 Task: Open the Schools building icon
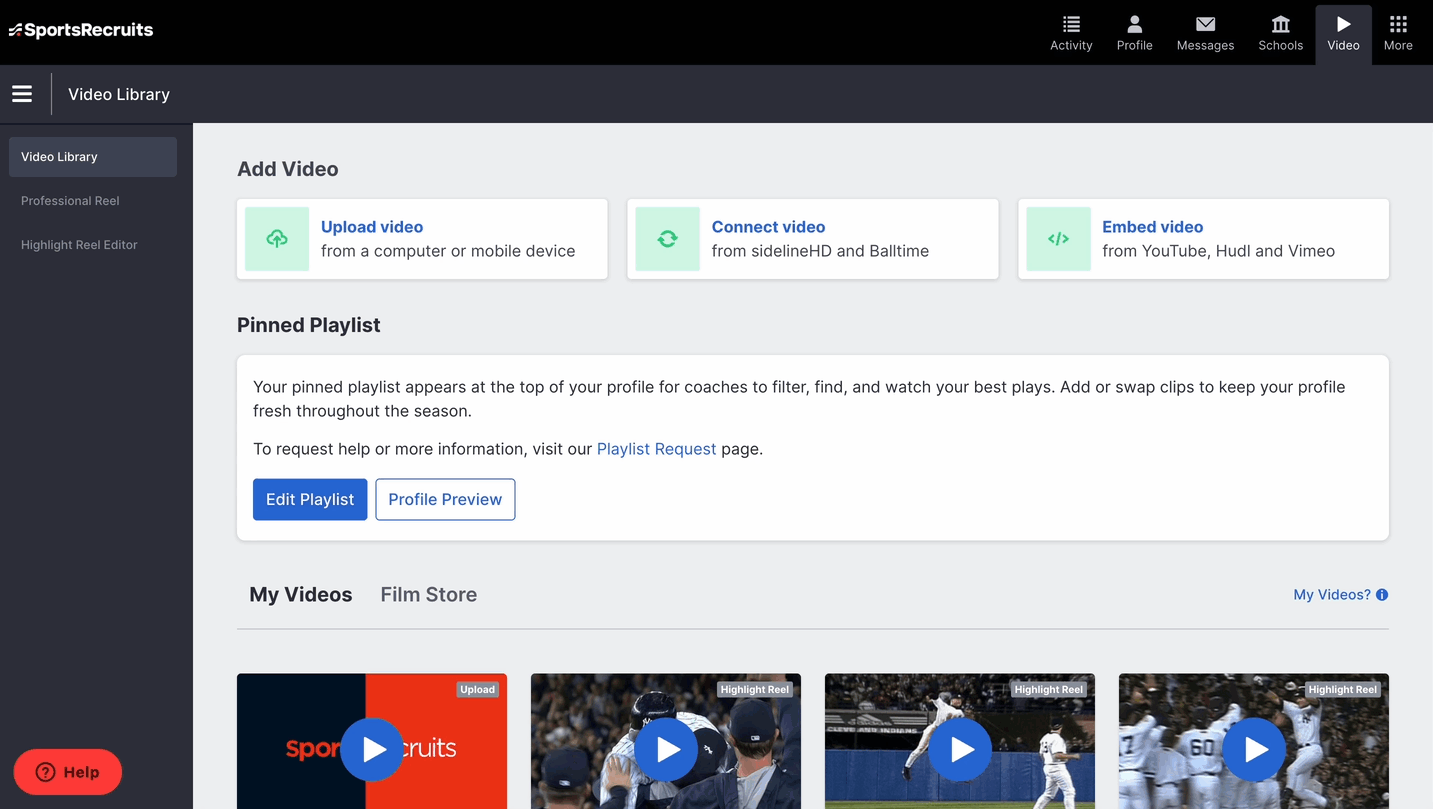(x=1280, y=24)
